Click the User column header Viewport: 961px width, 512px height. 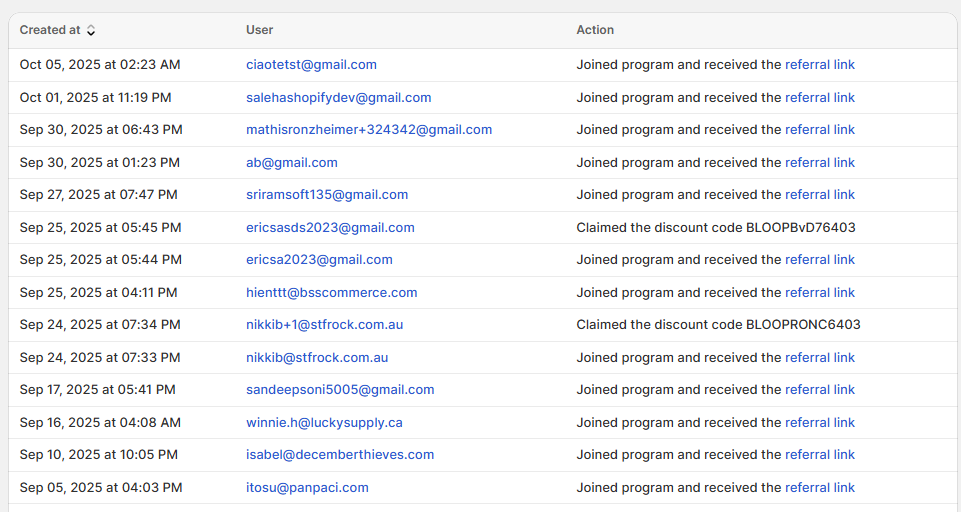[x=259, y=30]
